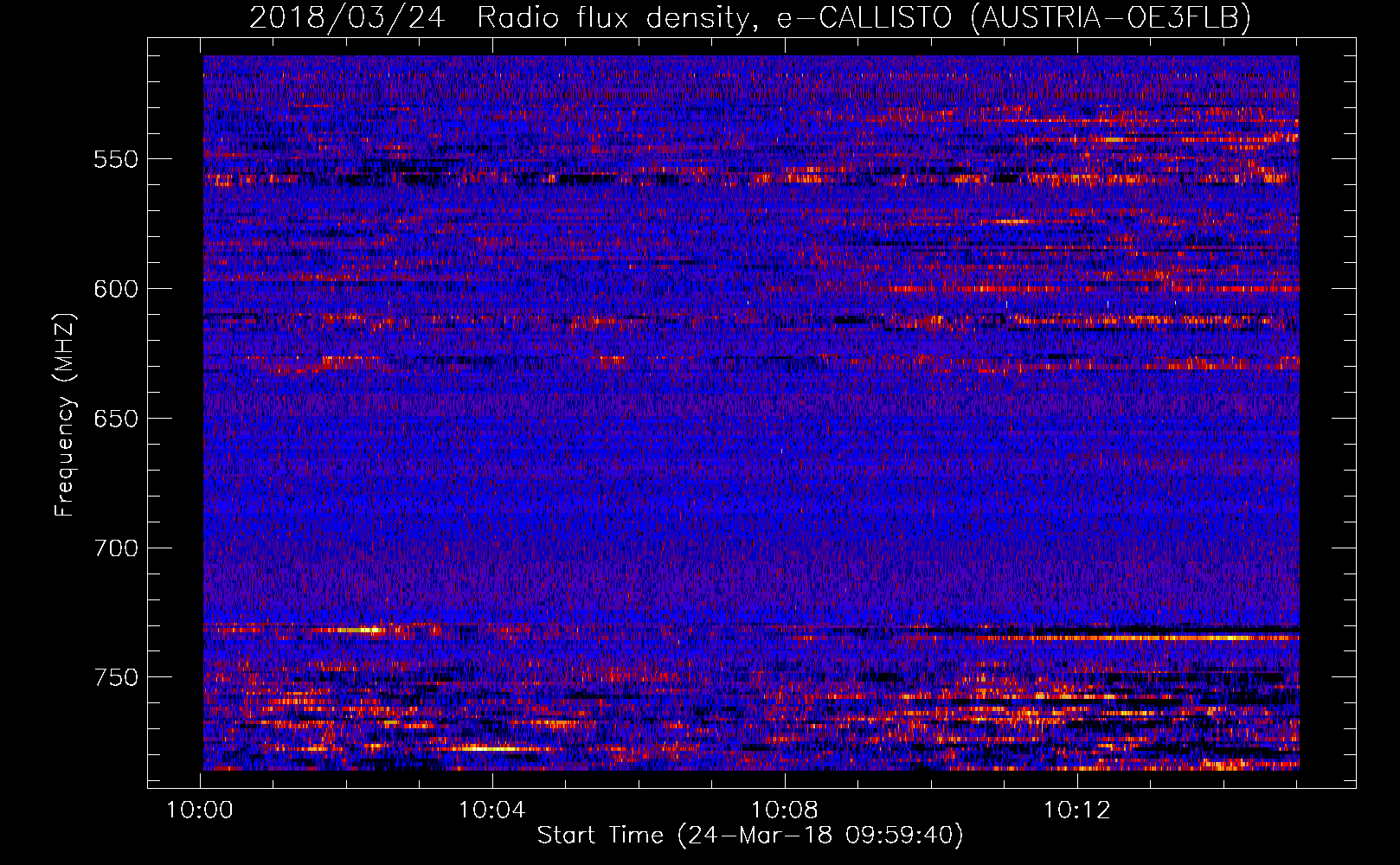Click the 750 frequency tick label
Screen dimensions: 1400x865
(x=116, y=677)
